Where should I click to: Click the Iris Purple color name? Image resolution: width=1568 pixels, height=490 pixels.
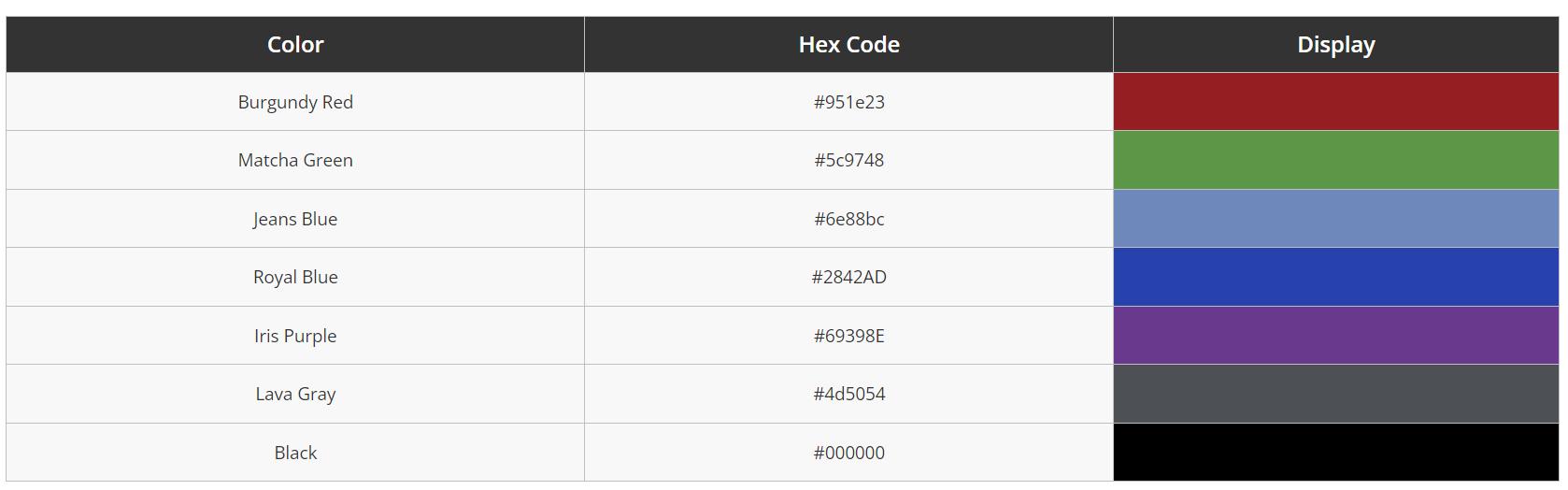pos(295,336)
